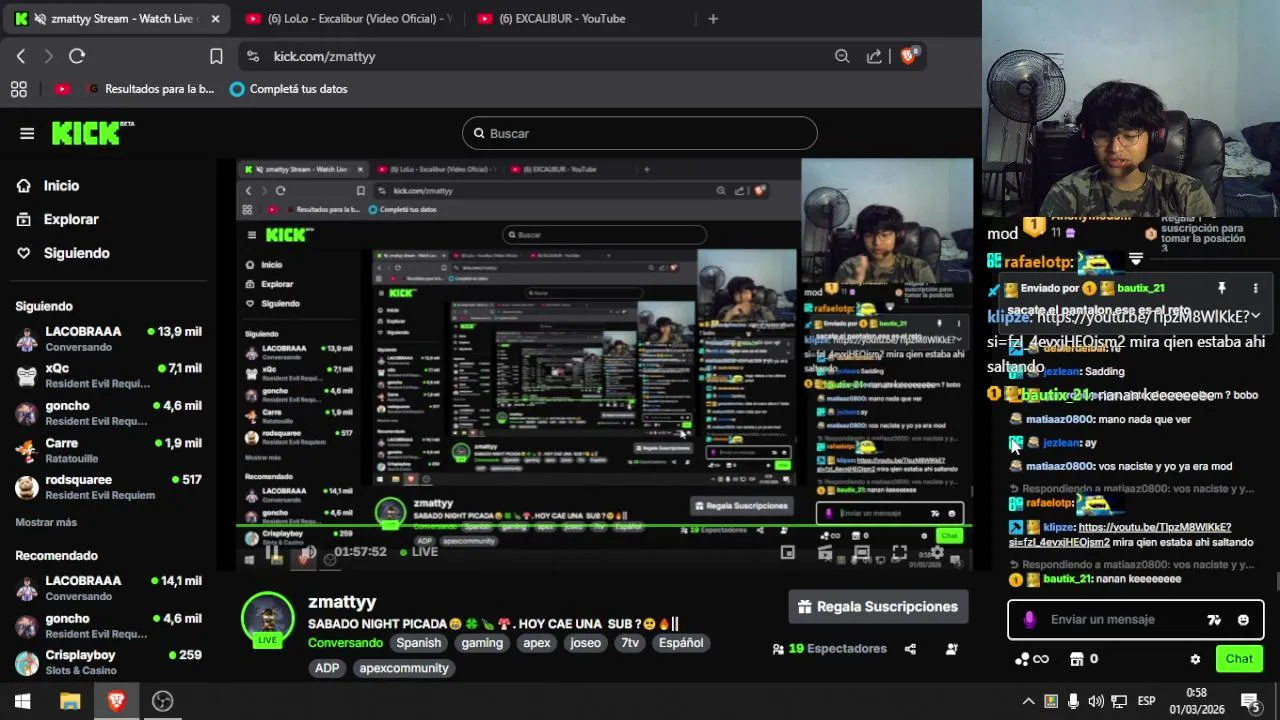Screen dimensions: 1280x720
Task: Click Brave browser taskbar icon
Action: (116, 701)
